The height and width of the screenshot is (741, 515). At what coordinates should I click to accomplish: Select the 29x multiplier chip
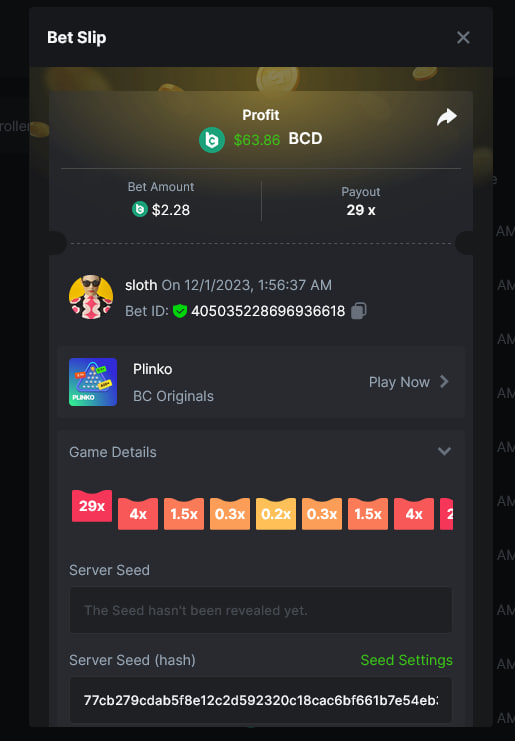tap(92, 506)
